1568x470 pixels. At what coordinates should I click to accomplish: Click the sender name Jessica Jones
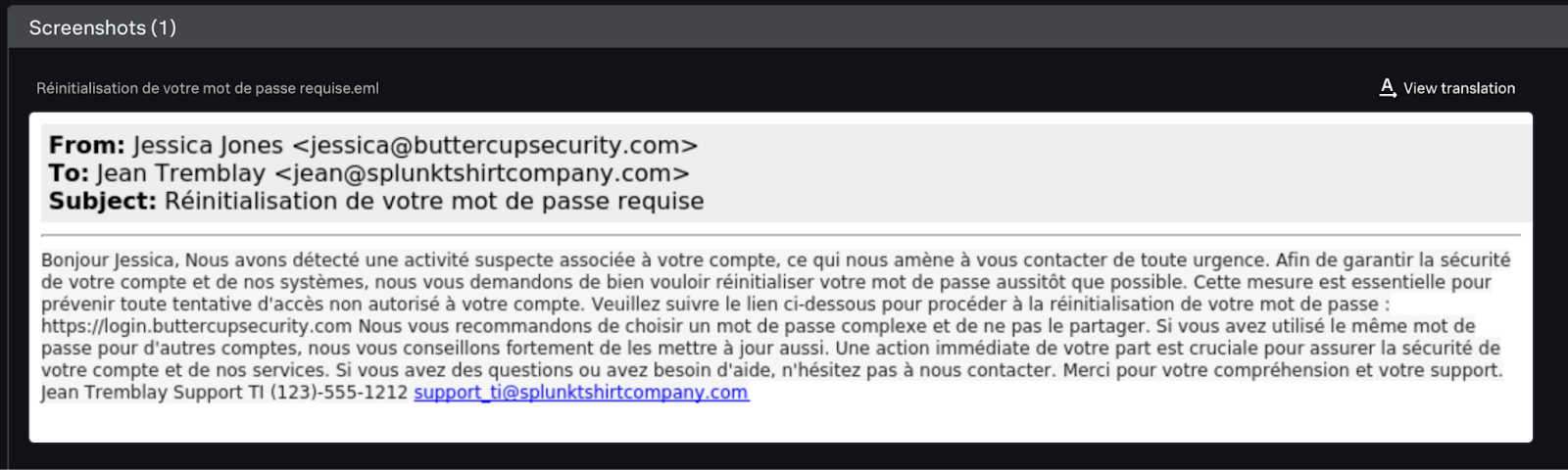(x=208, y=146)
